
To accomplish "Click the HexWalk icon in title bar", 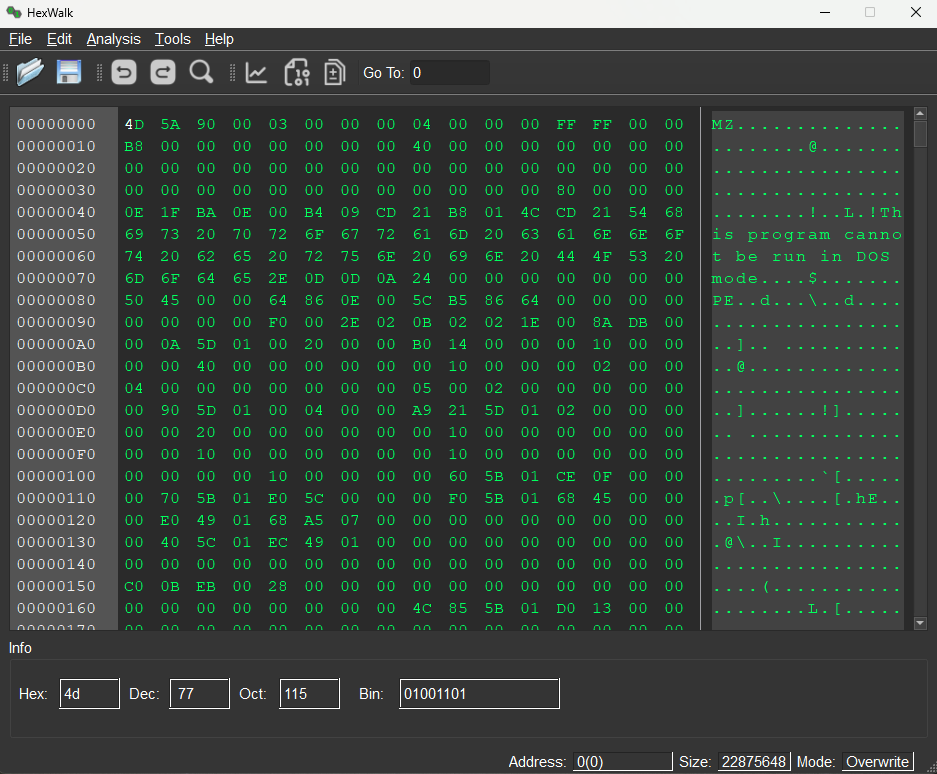I will tap(12, 12).
